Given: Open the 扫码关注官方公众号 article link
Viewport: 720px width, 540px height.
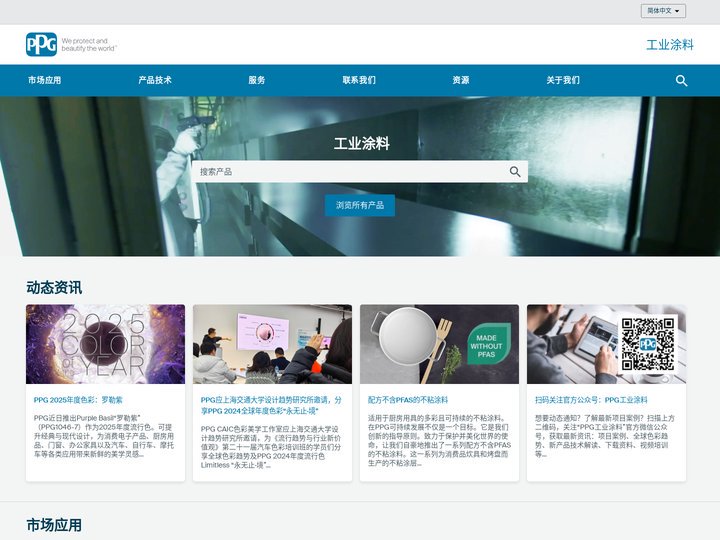Looking at the screenshot, I should pos(591,400).
